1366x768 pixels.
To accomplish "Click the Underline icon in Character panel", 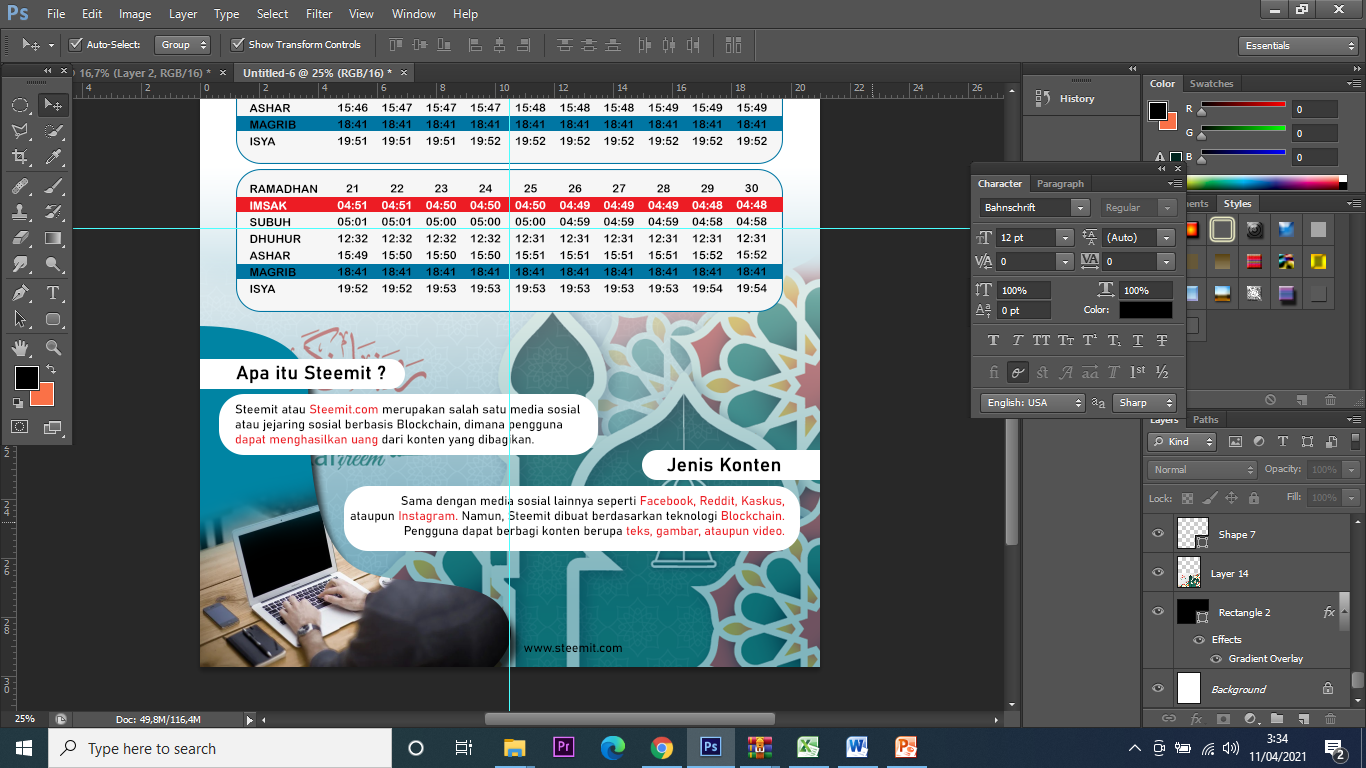I will pyautogui.click(x=1138, y=341).
